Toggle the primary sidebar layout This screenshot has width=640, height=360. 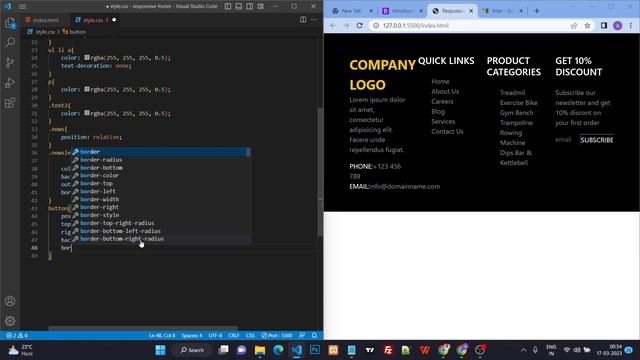[x=228, y=6]
